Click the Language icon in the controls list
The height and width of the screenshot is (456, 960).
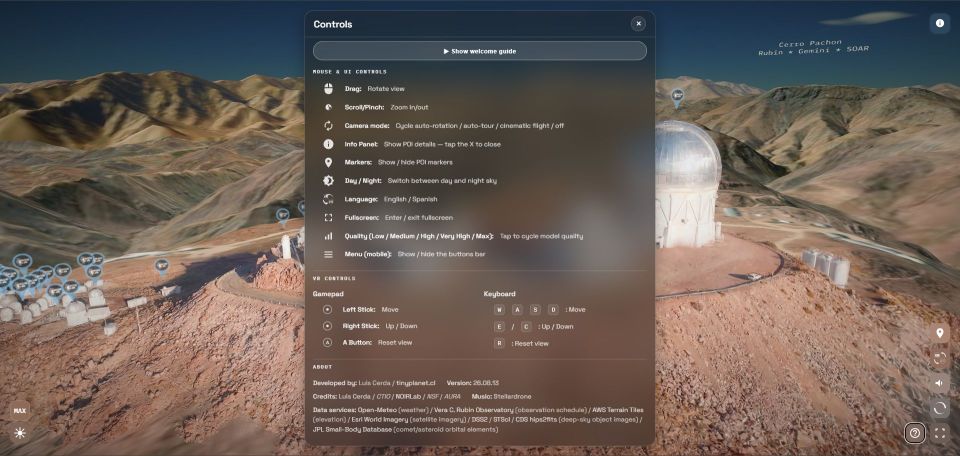[x=328, y=199]
